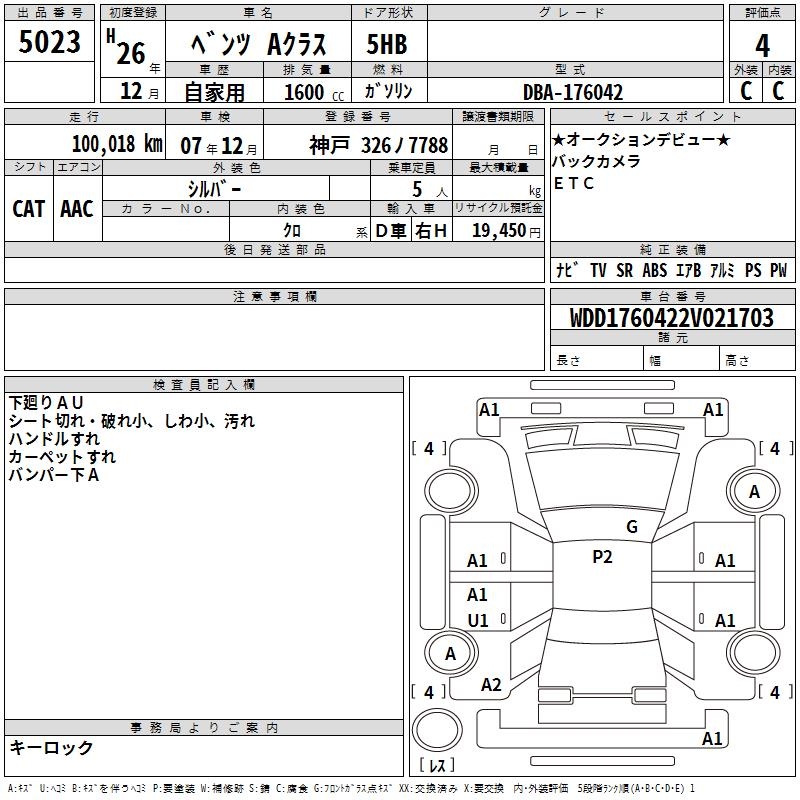800x800 pixels.
Task: Select the A2 damage mark on the diagram
Action: 491,685
